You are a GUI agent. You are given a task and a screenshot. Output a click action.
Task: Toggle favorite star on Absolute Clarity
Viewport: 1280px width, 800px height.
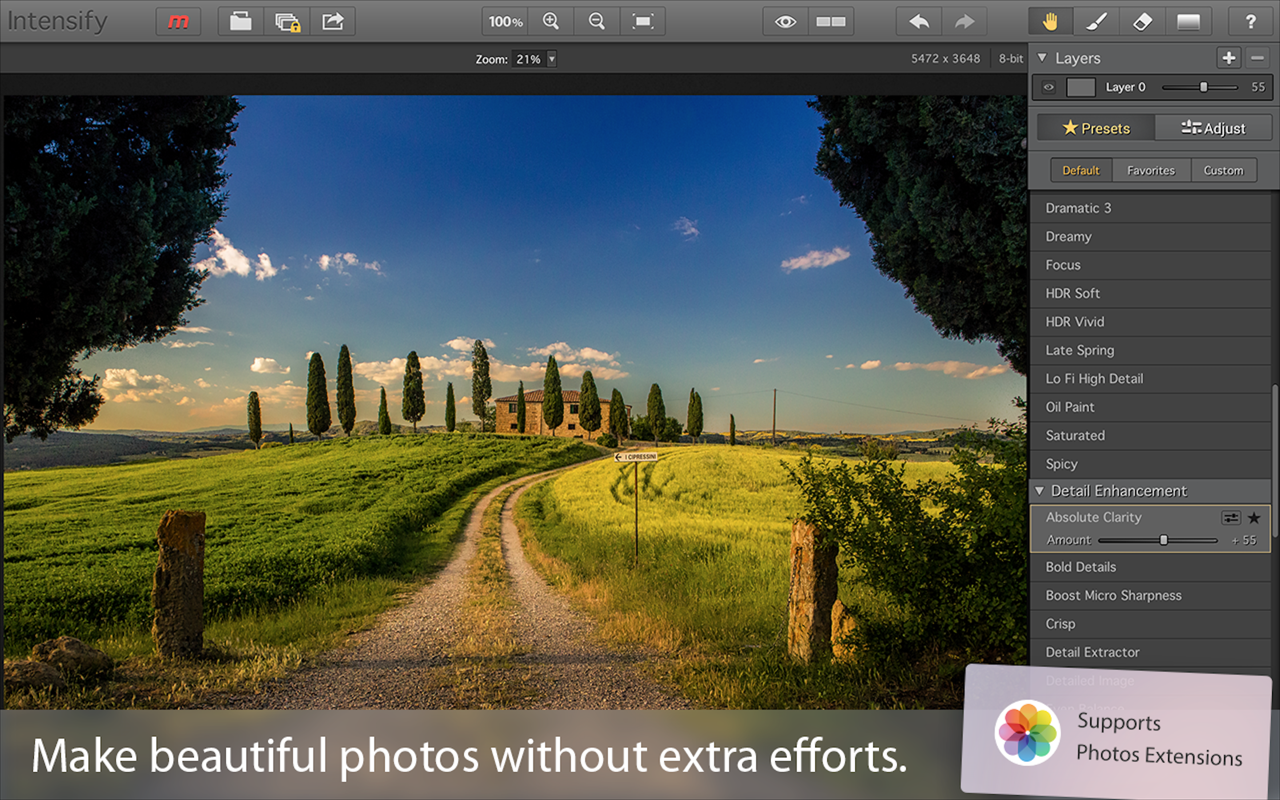pos(1254,518)
